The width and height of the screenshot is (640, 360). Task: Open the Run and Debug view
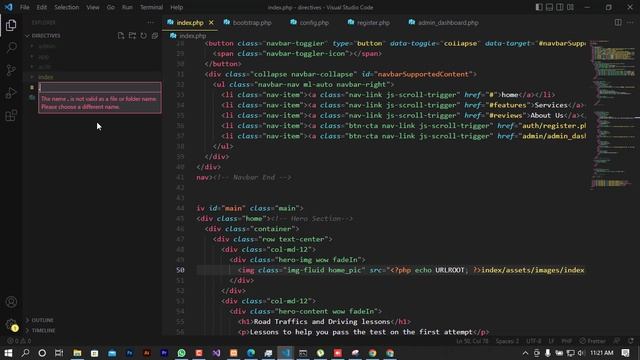tap(11, 93)
